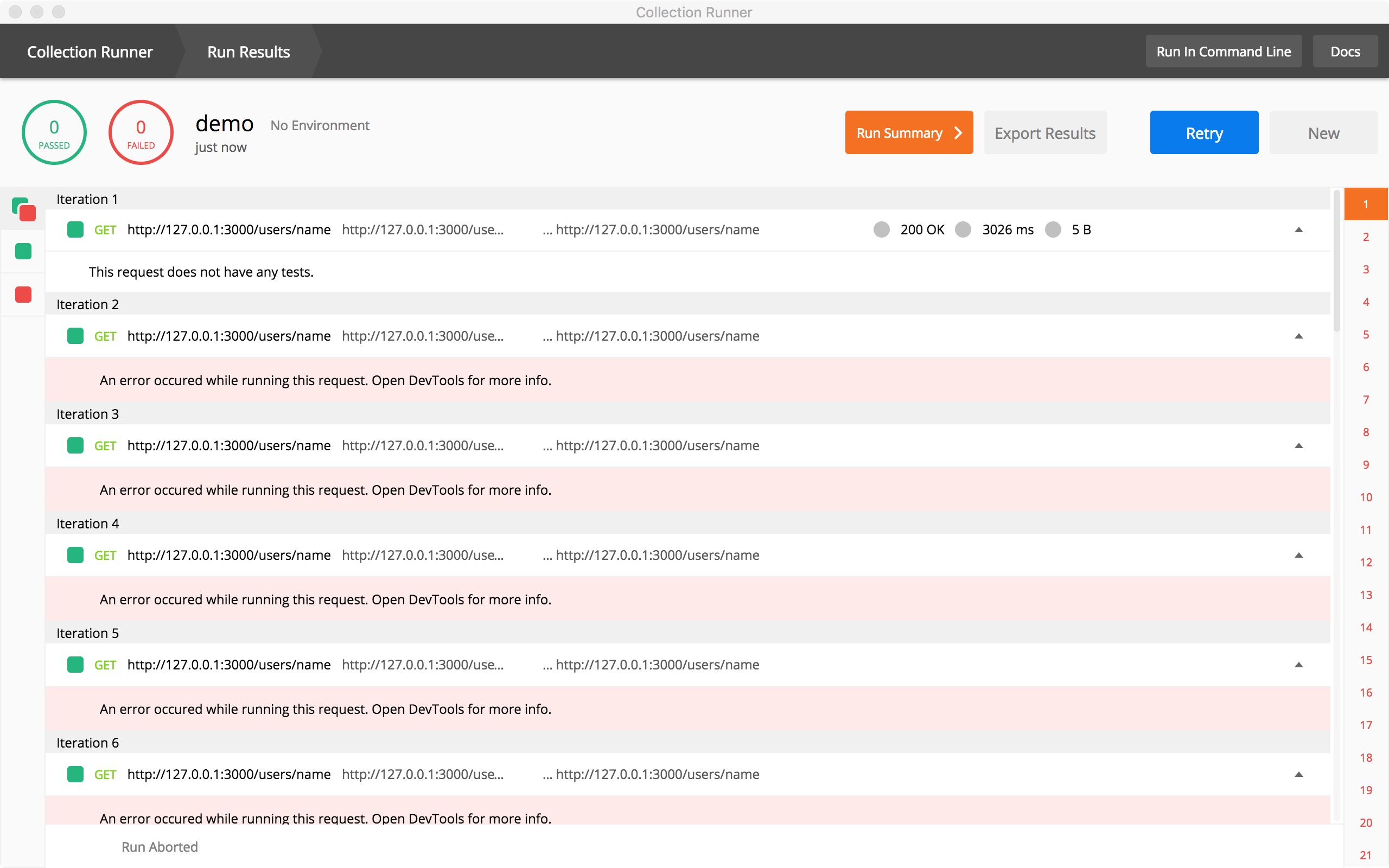Click the PASSED count circle
The height and width of the screenshot is (868, 1389).
coord(54,132)
